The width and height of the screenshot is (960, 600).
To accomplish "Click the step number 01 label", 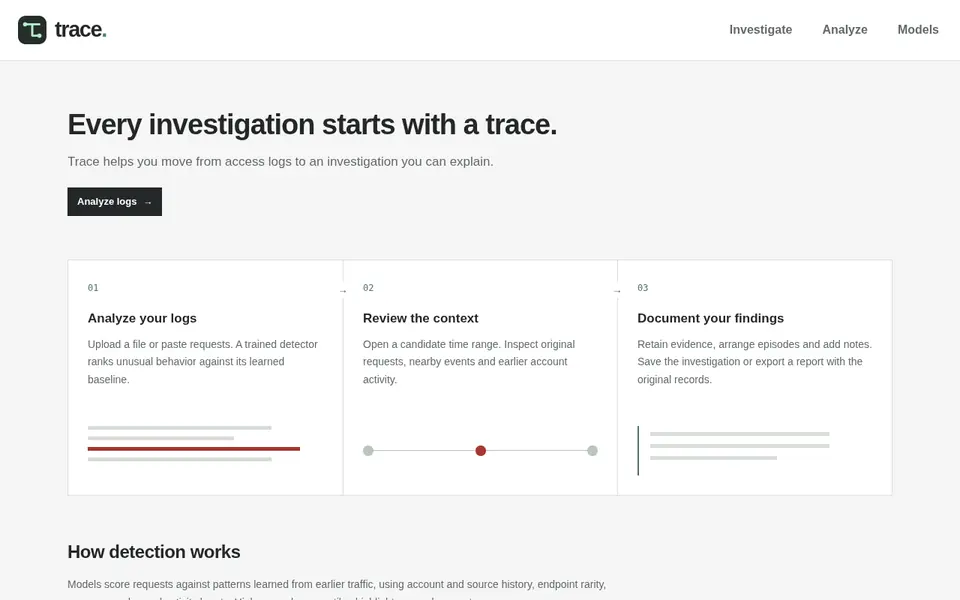I will point(93,288).
